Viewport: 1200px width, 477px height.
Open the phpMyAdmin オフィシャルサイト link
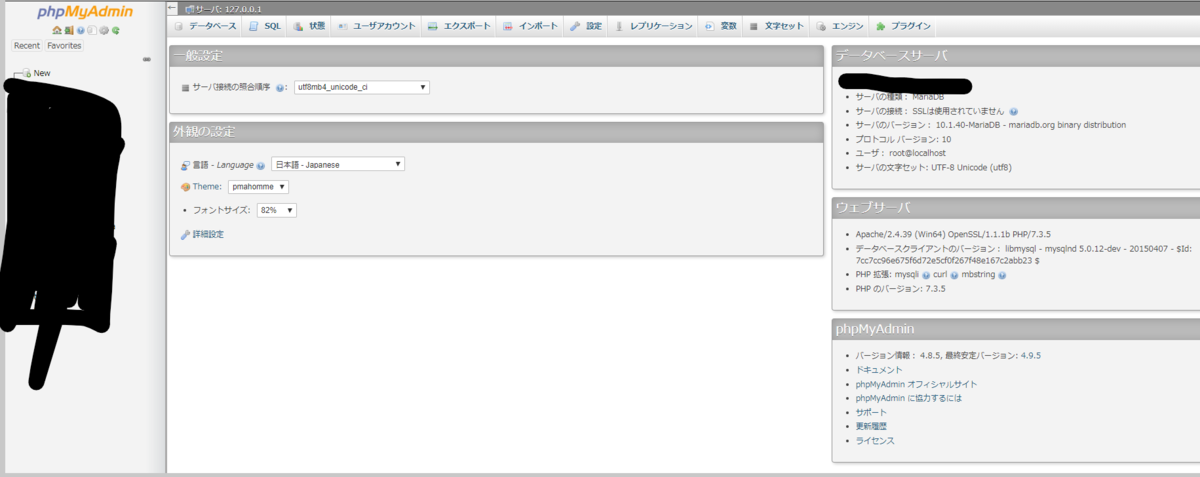917,384
